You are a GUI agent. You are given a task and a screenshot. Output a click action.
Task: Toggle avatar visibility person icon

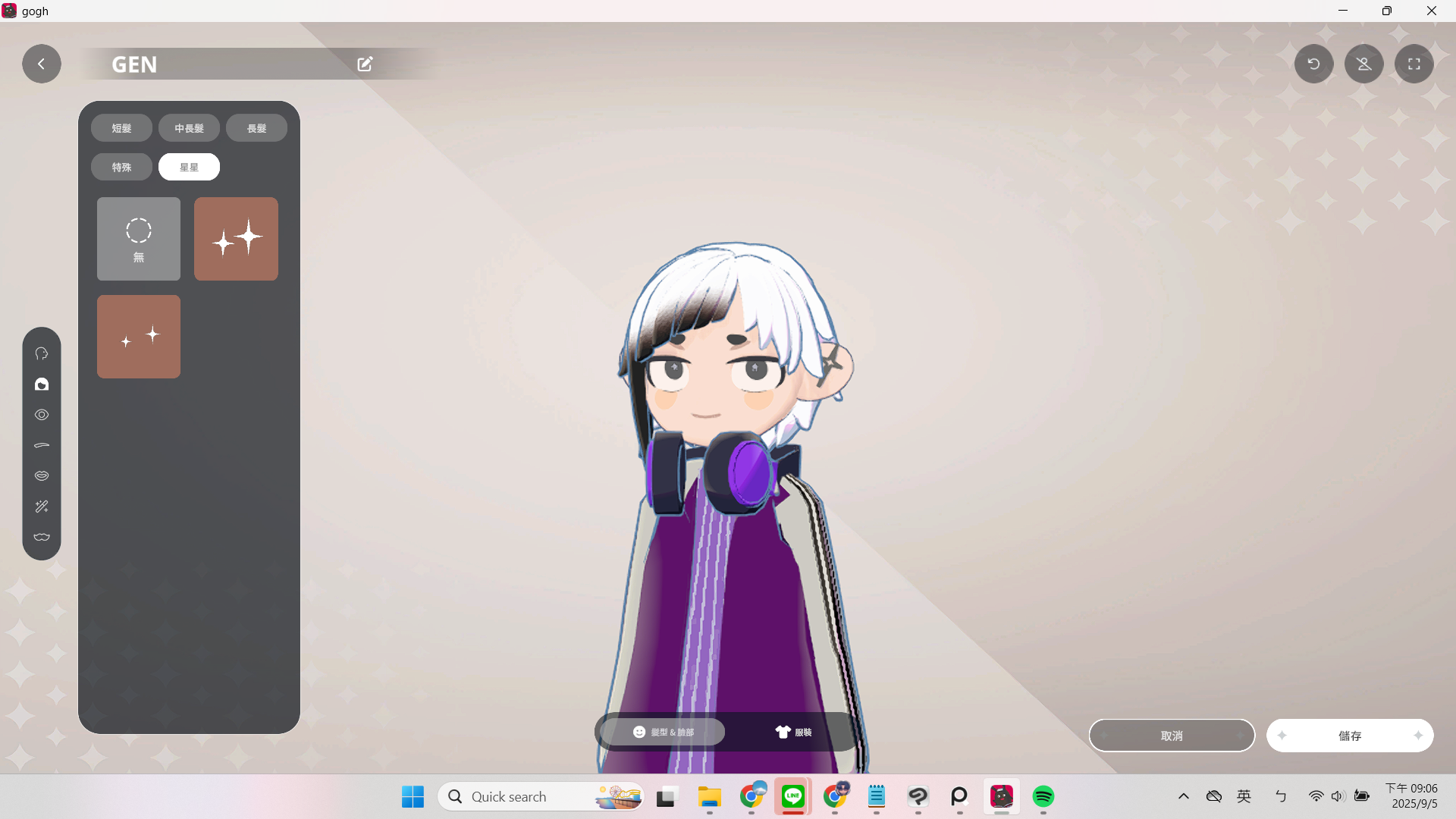click(1363, 64)
